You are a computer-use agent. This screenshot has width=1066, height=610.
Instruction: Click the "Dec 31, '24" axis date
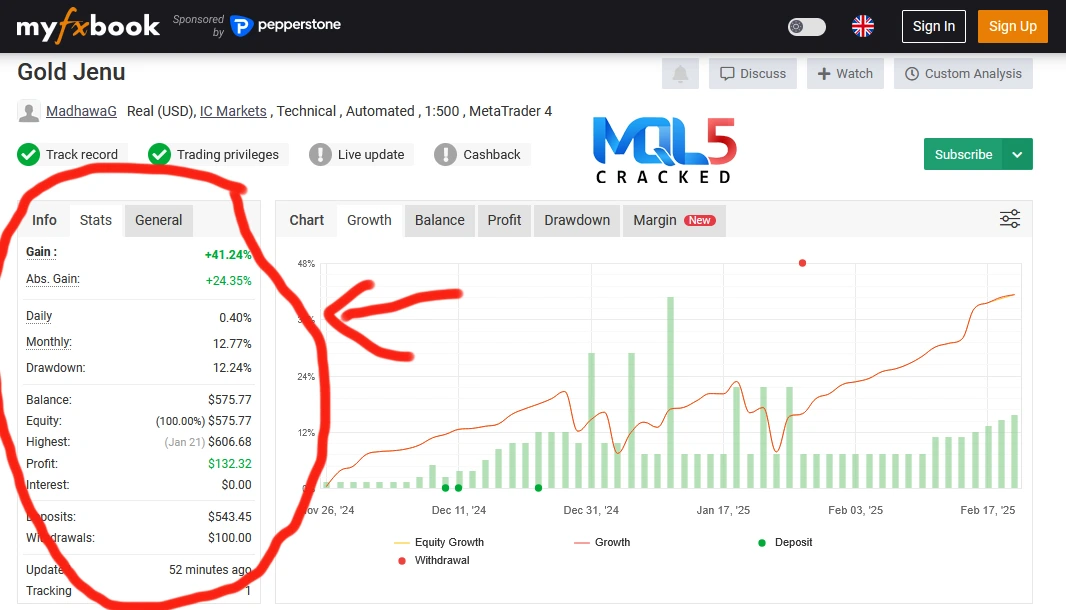[591, 510]
